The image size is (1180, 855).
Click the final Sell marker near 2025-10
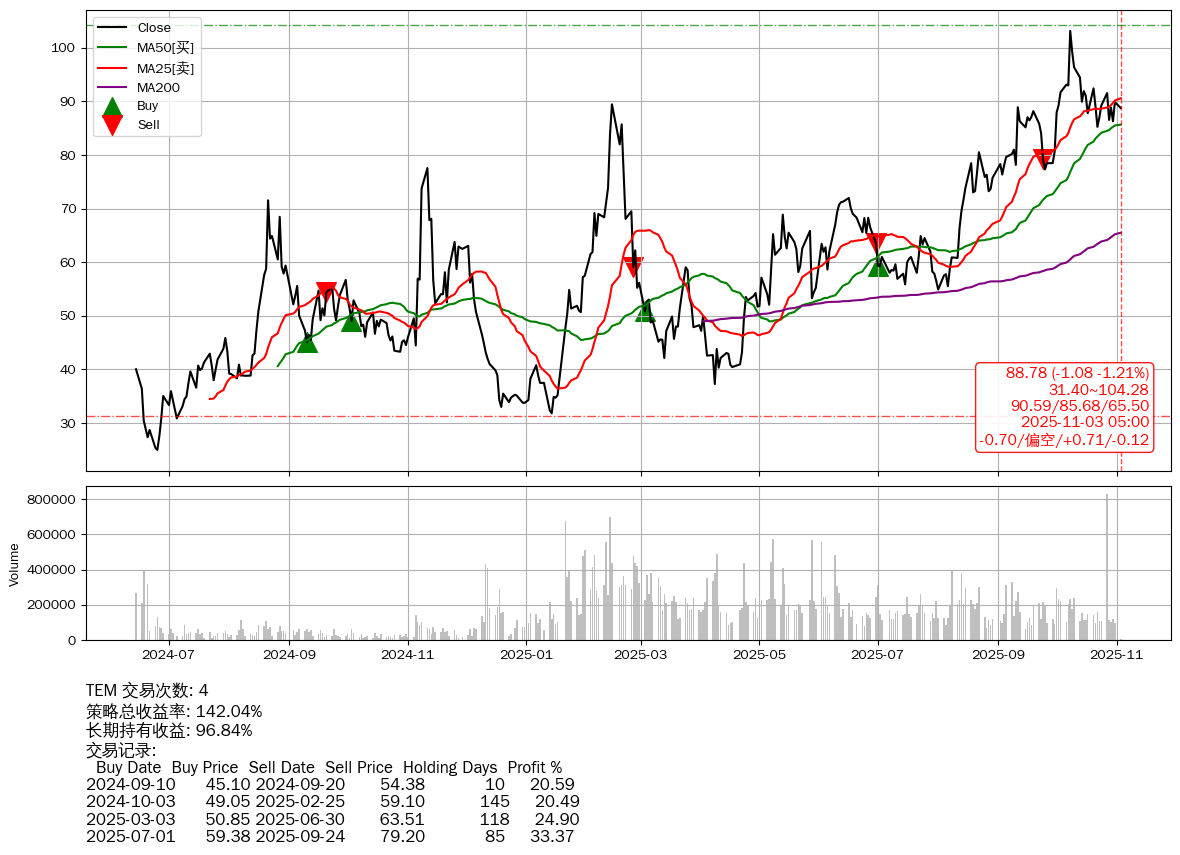1043,159
